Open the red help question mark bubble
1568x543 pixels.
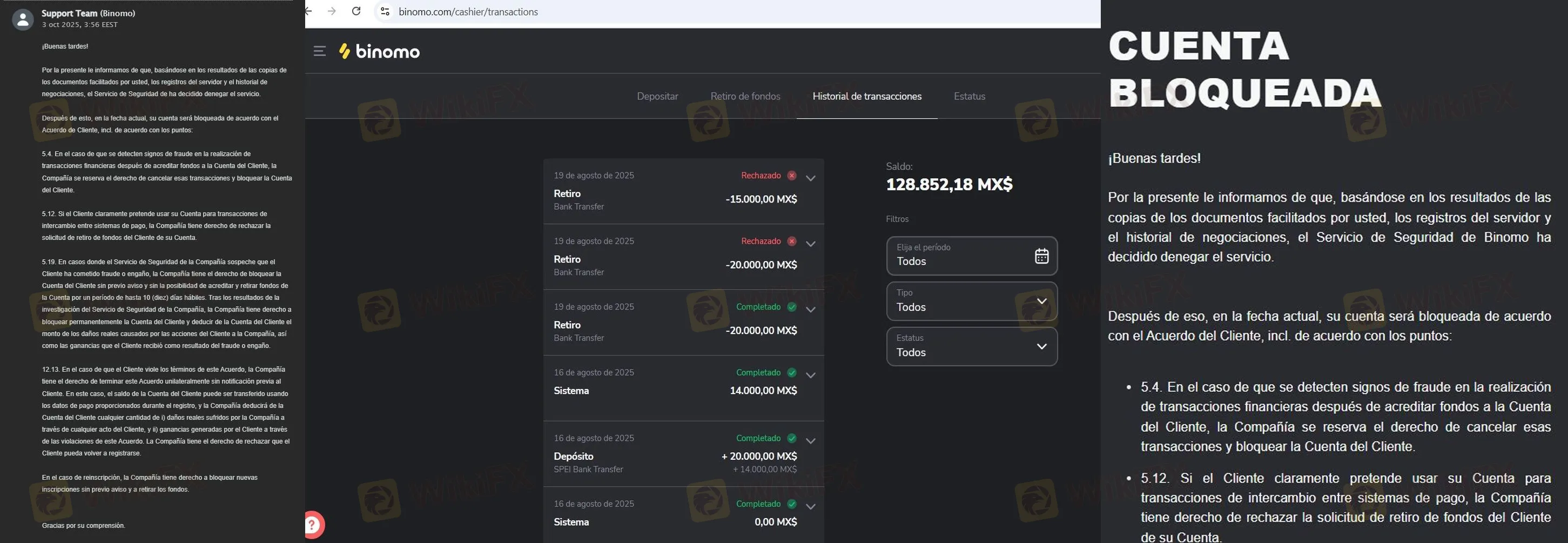pyautogui.click(x=313, y=524)
